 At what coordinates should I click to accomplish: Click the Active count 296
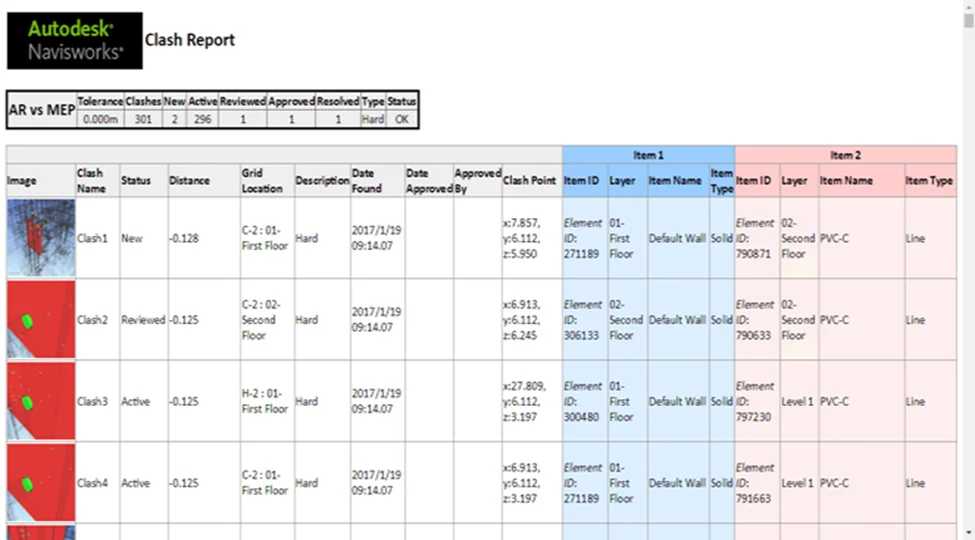click(x=203, y=119)
